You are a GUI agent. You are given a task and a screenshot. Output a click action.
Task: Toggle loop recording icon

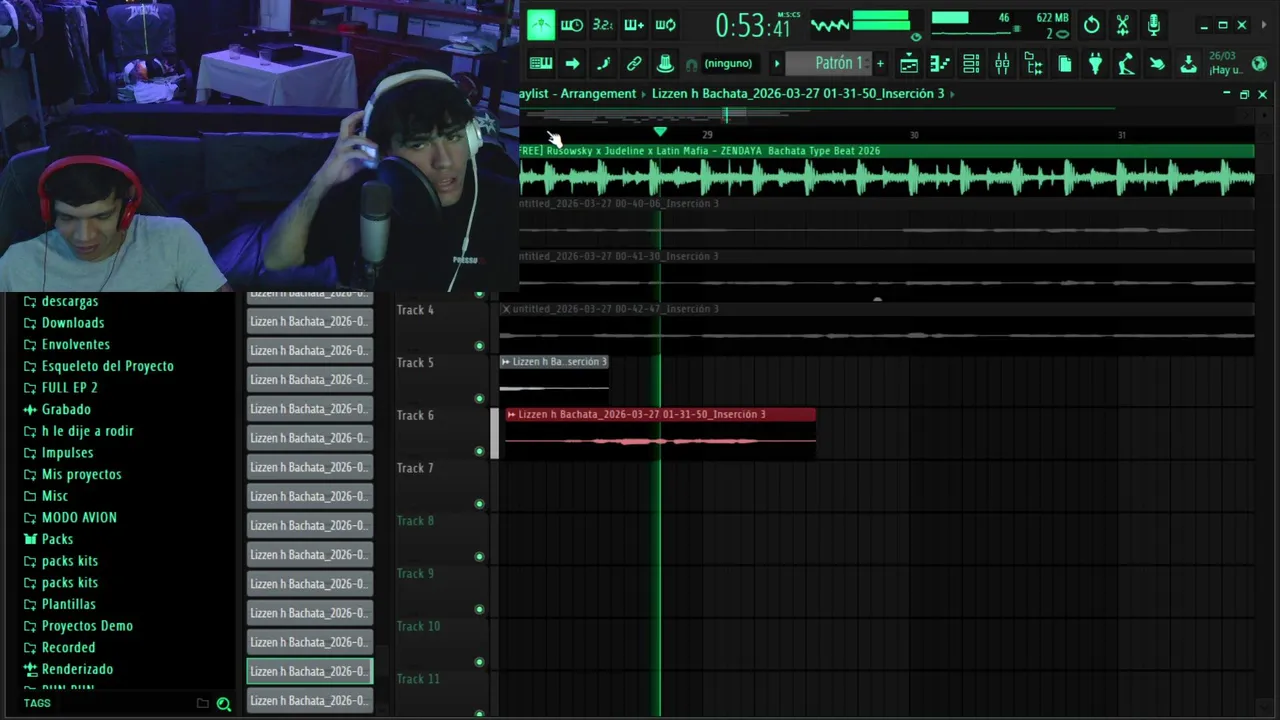point(665,25)
